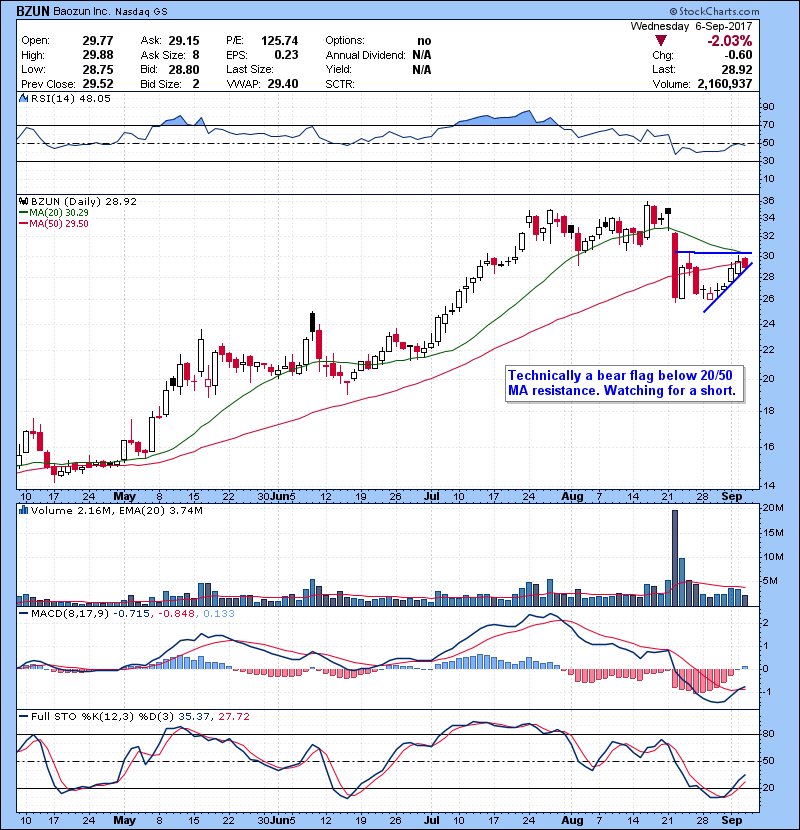Click the RSI indicator icon beside RSI(14)
This screenshot has width=800, height=830.
pyautogui.click(x=24, y=98)
